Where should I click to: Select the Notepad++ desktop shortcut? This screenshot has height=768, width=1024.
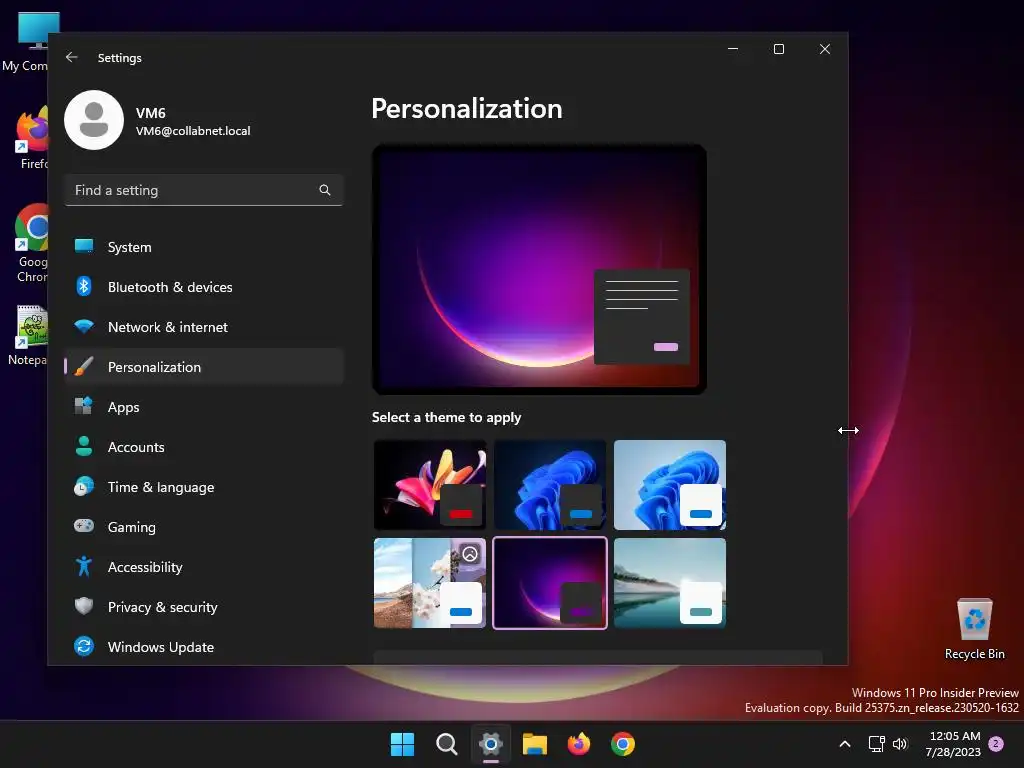(27, 335)
